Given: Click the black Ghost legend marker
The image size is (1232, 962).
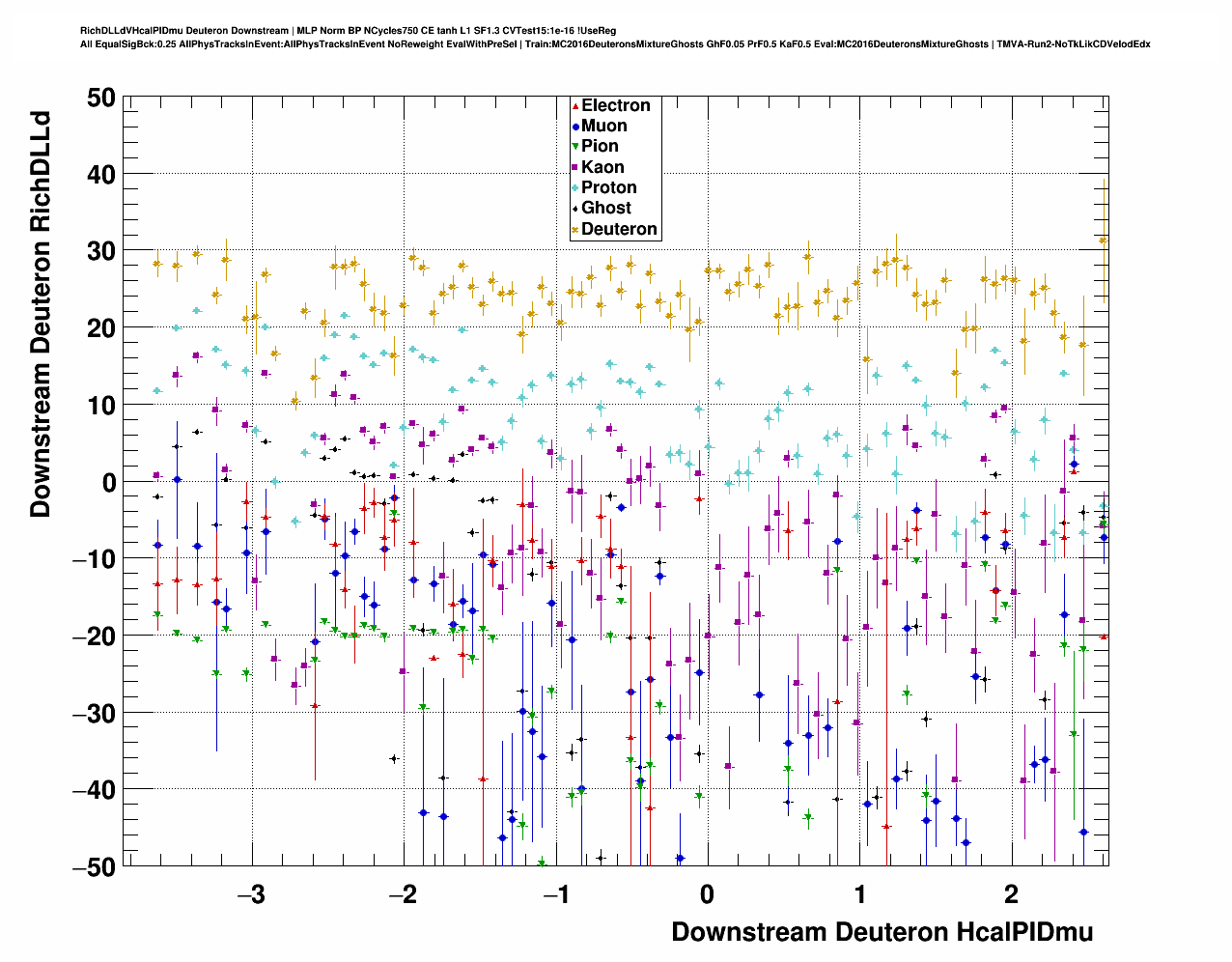Looking at the screenshot, I should [575, 209].
